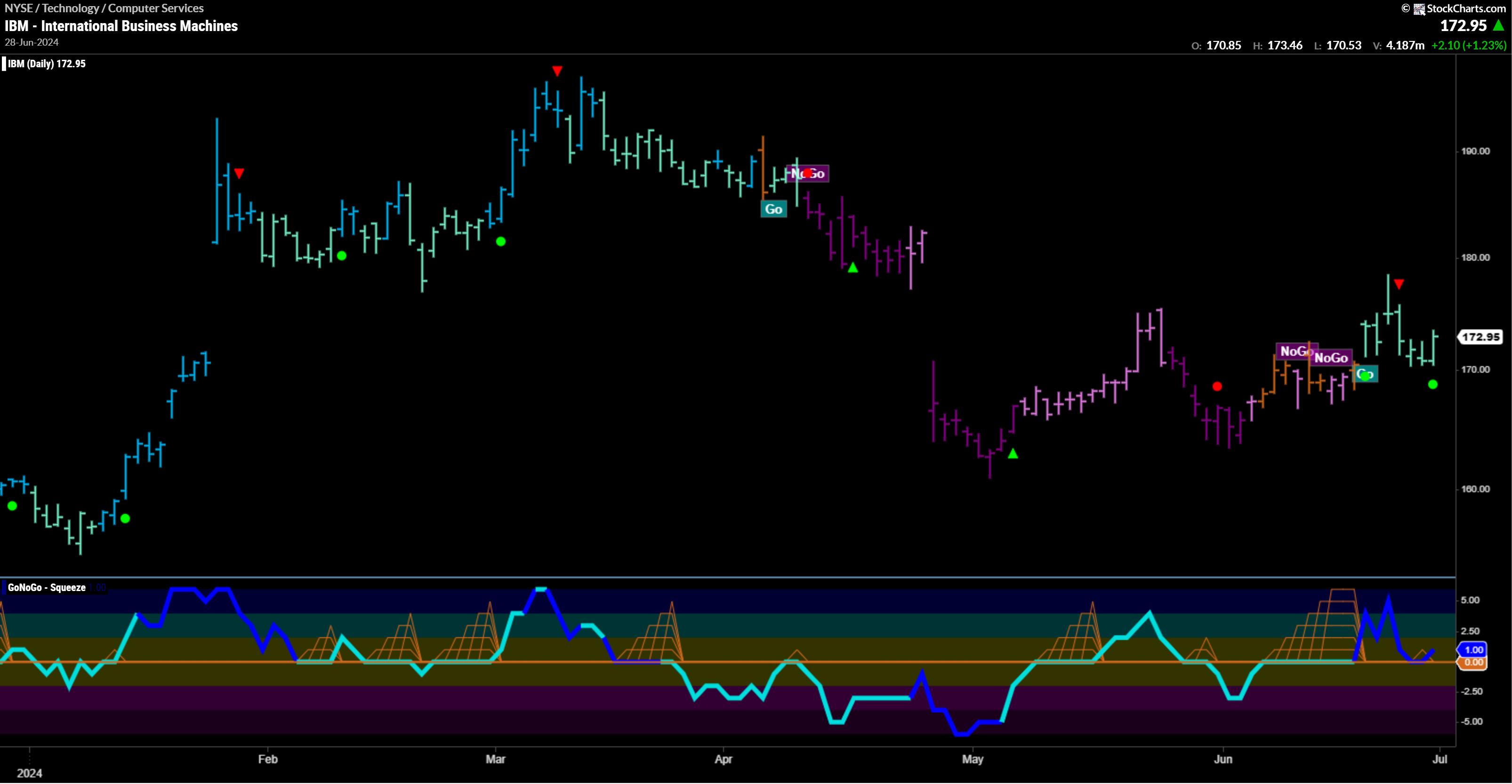This screenshot has width=1512, height=784.
Task: Select the IBM (Daily) 172.95 legend label
Action: 47,64
